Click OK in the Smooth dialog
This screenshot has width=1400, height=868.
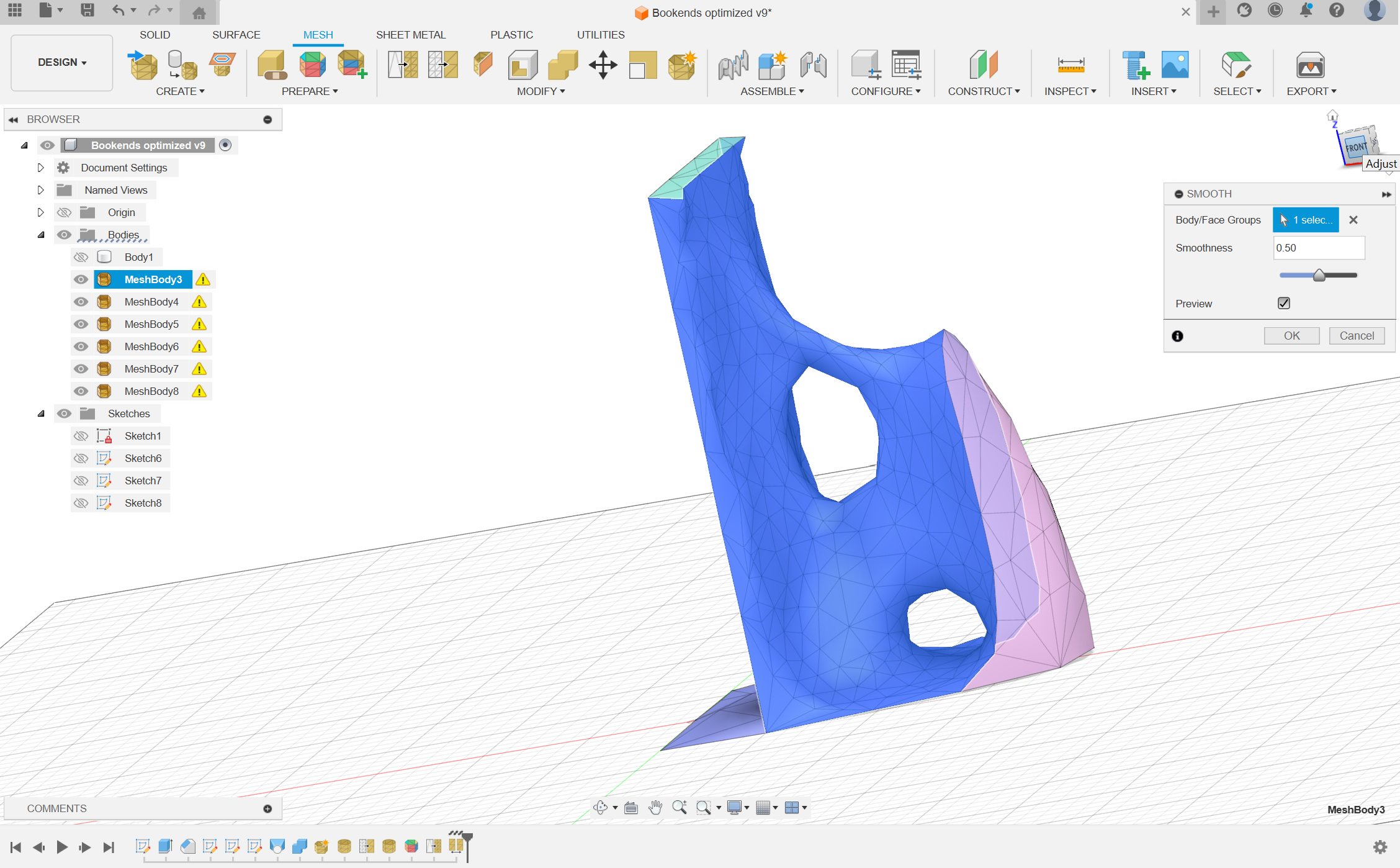1292,336
